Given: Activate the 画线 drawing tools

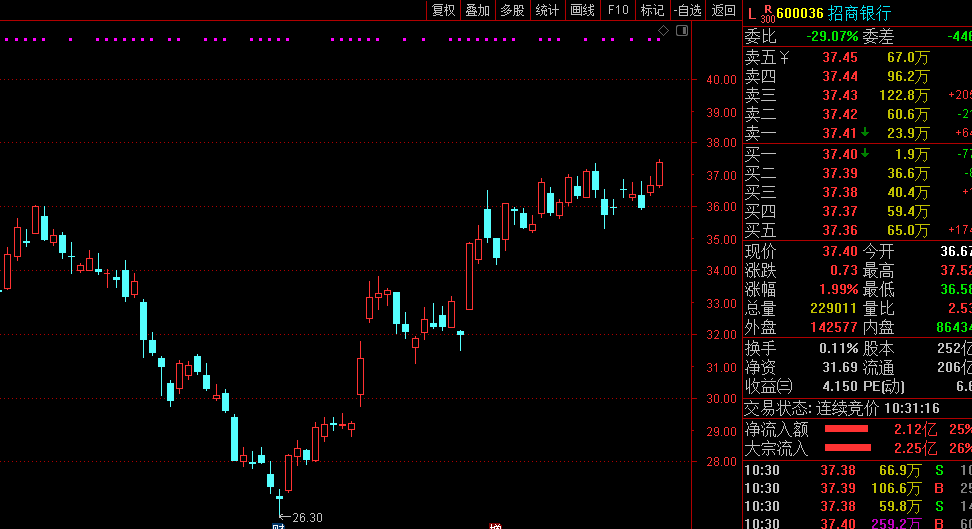Looking at the screenshot, I should coord(583,10).
